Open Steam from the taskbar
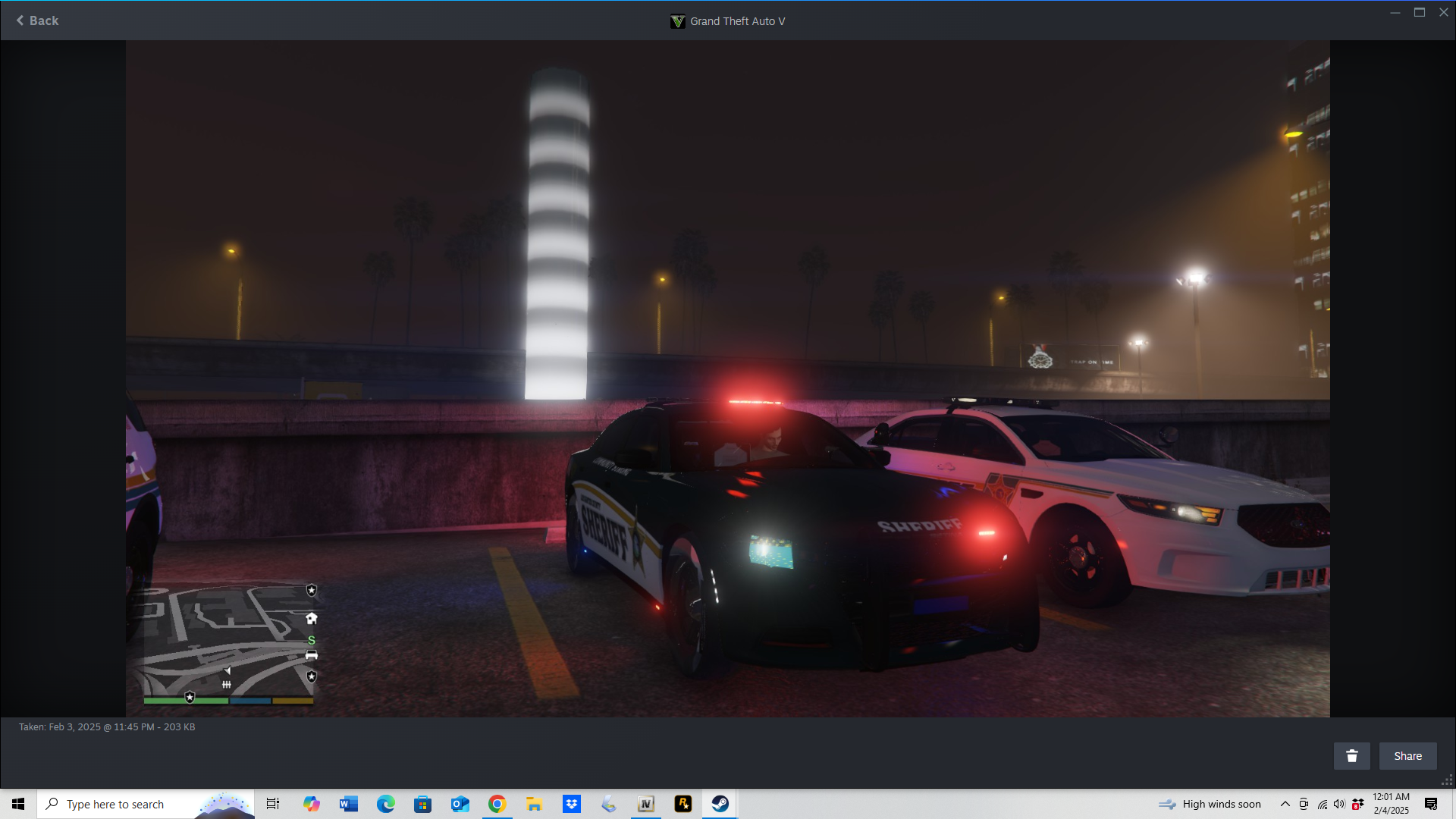Screen dimensions: 1456x819 [720, 804]
